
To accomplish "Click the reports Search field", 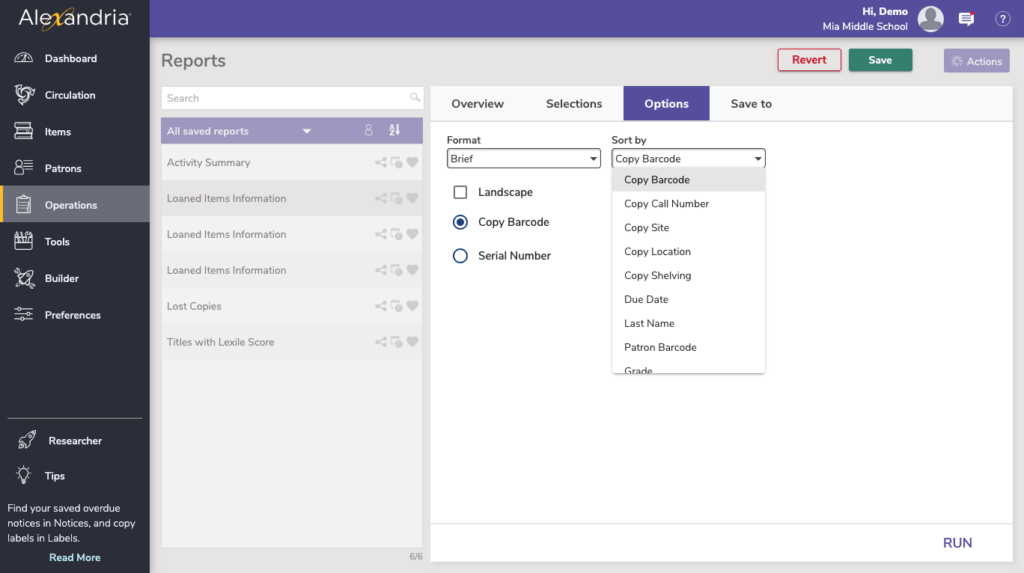I will 285,98.
